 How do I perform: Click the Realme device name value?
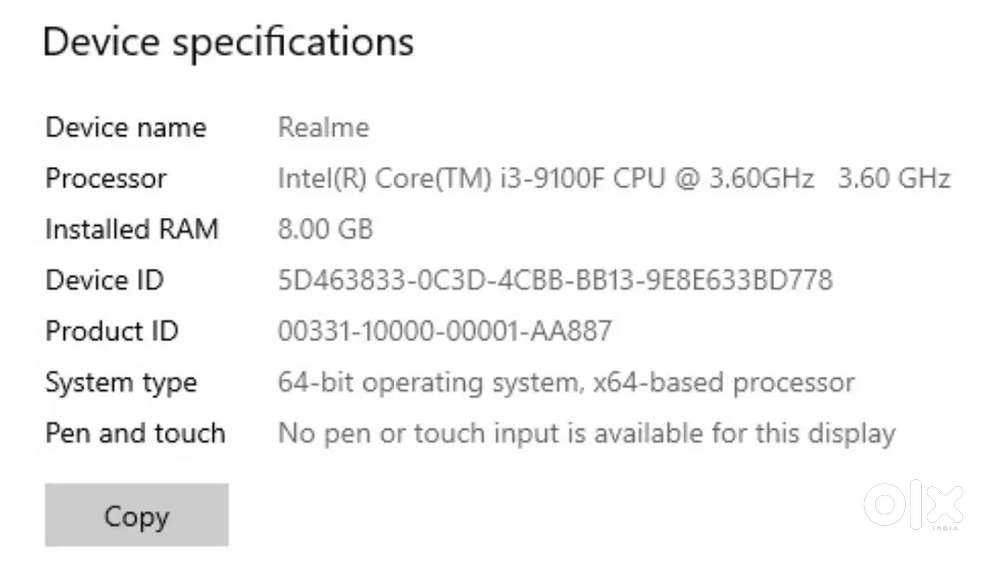click(323, 128)
